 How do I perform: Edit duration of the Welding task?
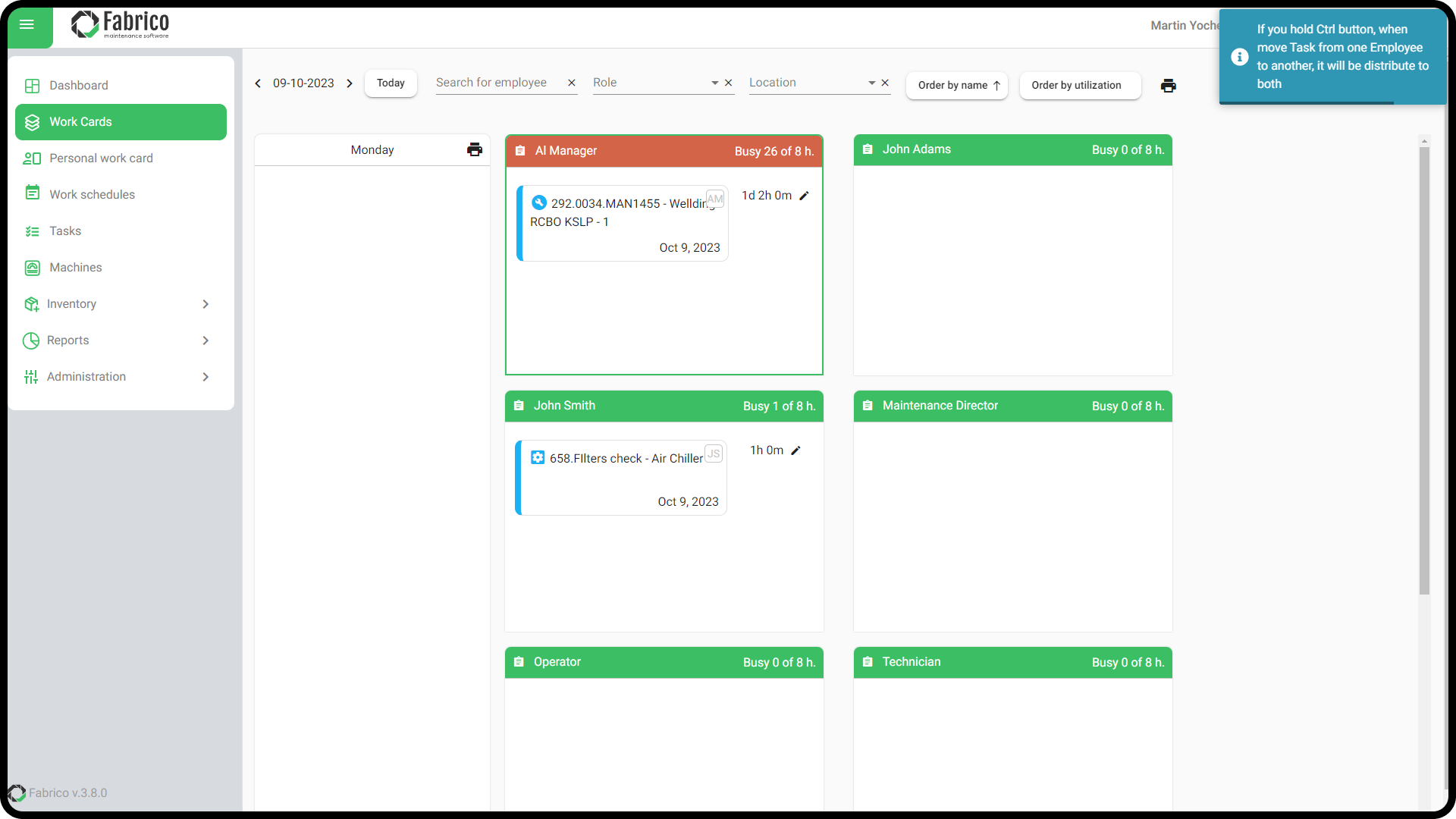(805, 196)
